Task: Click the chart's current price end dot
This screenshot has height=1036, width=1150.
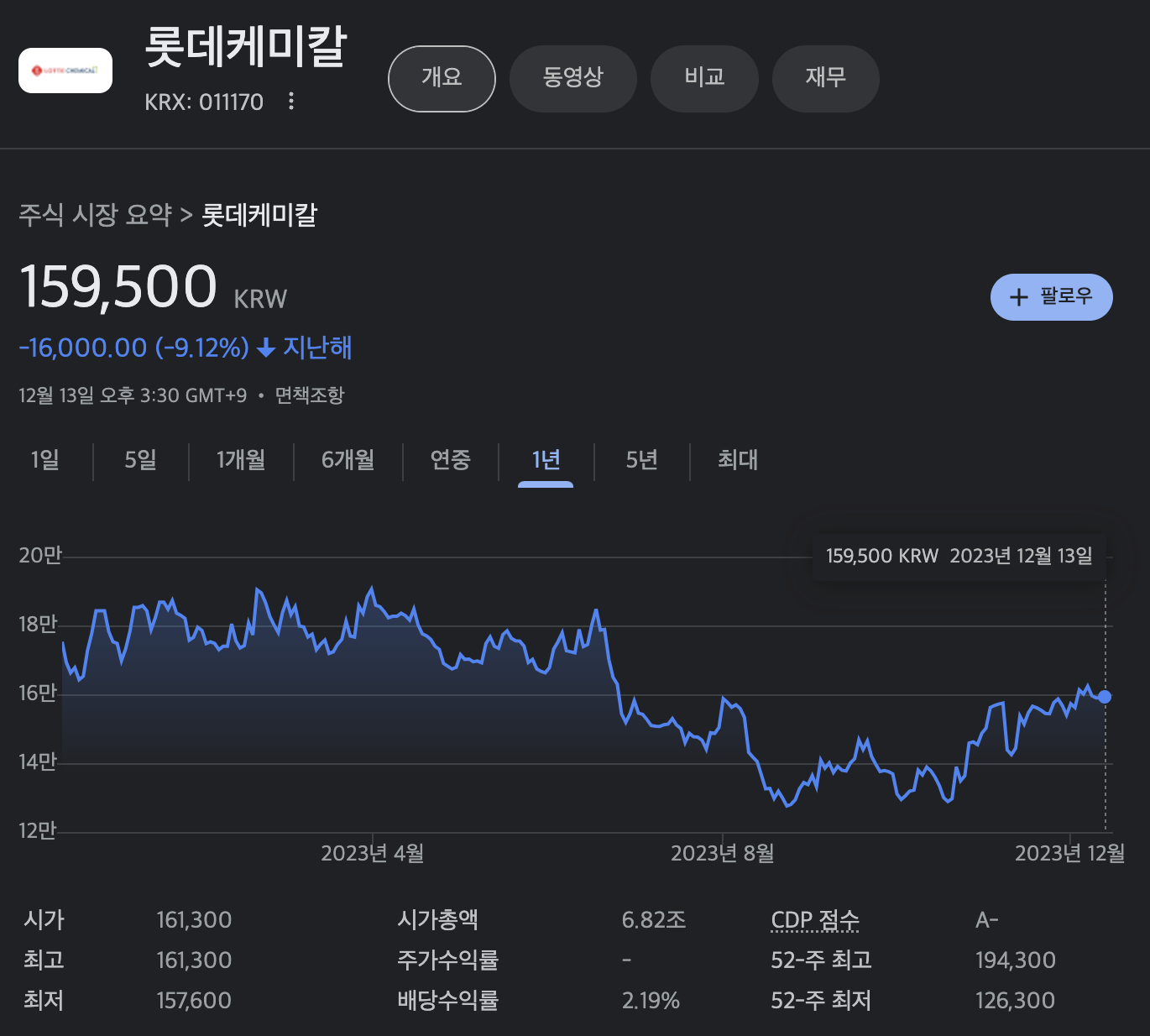Action: (x=1105, y=697)
